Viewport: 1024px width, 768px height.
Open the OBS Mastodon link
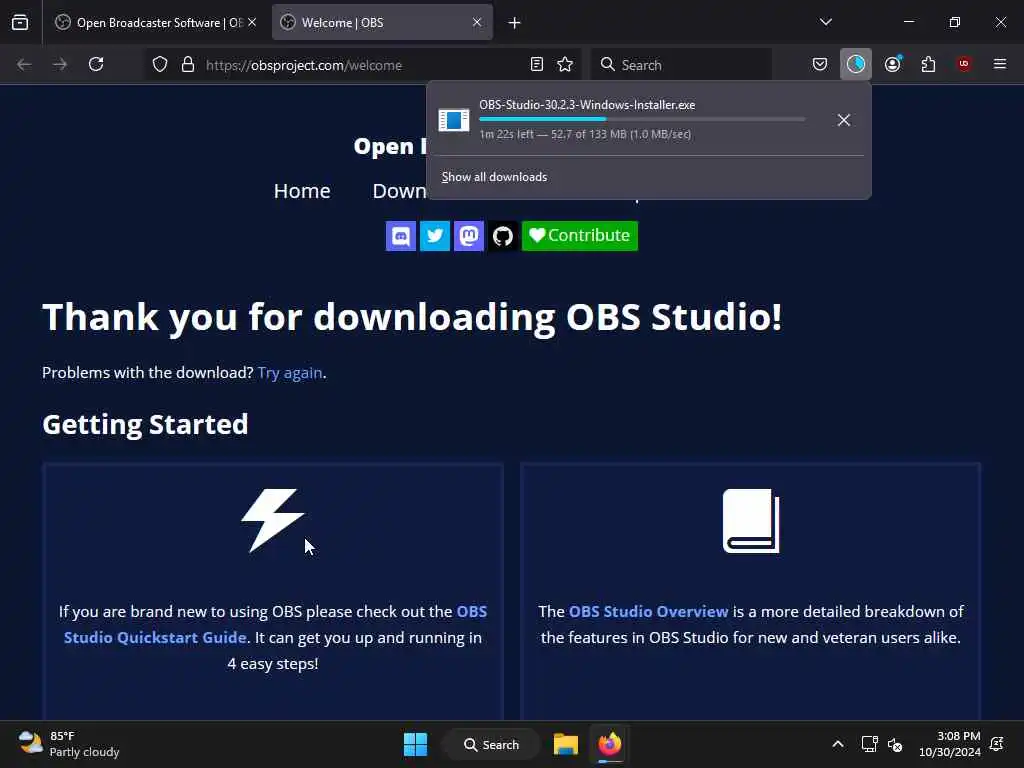click(x=469, y=236)
